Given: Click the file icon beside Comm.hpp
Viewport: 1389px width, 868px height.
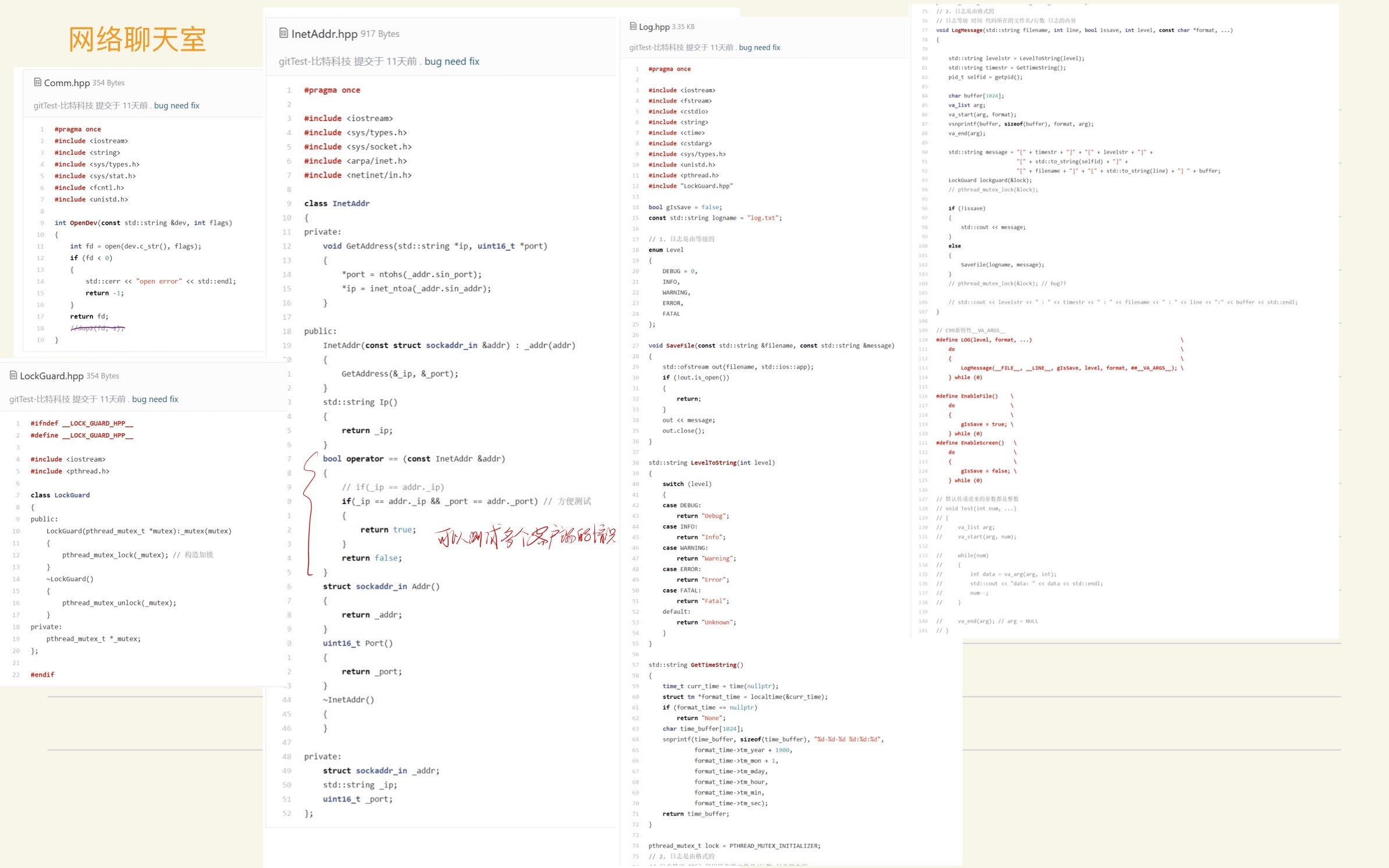Looking at the screenshot, I should point(38,82).
